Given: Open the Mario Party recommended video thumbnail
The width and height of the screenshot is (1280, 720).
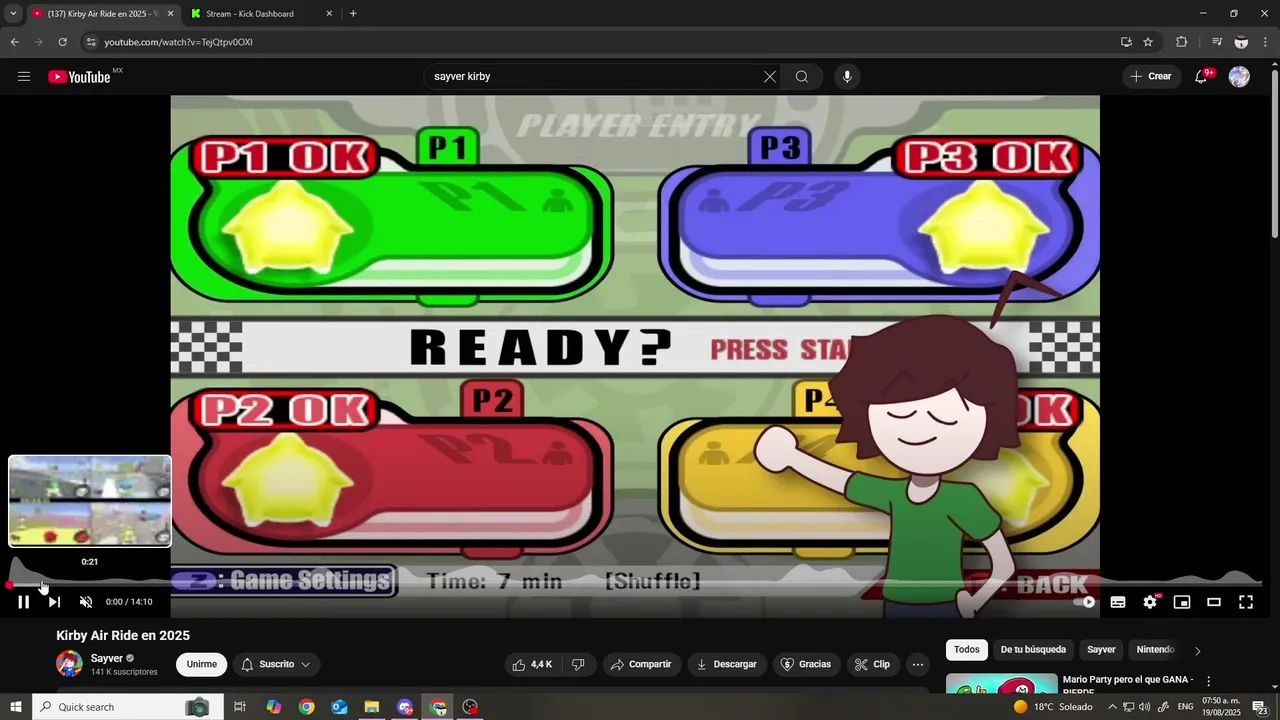Looking at the screenshot, I should 1001,685.
